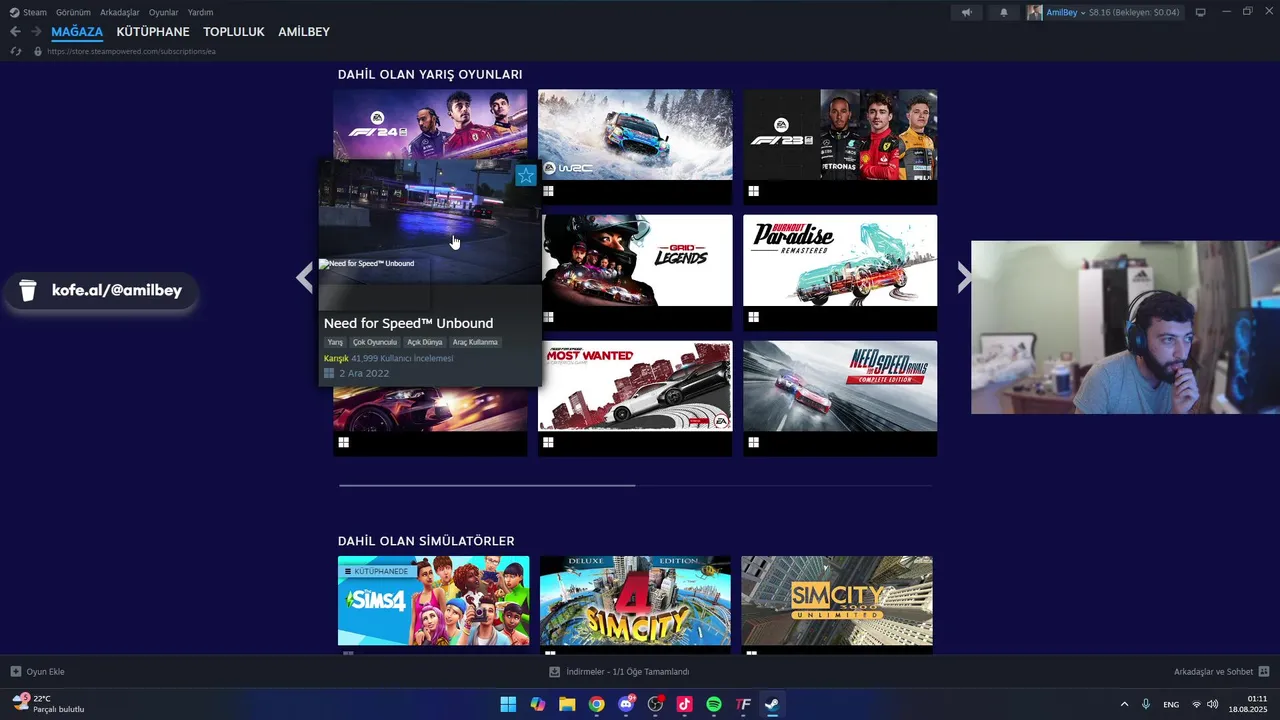Select the Çok Oyunculu tag
Screen dimensions: 1280x720
click(375, 342)
